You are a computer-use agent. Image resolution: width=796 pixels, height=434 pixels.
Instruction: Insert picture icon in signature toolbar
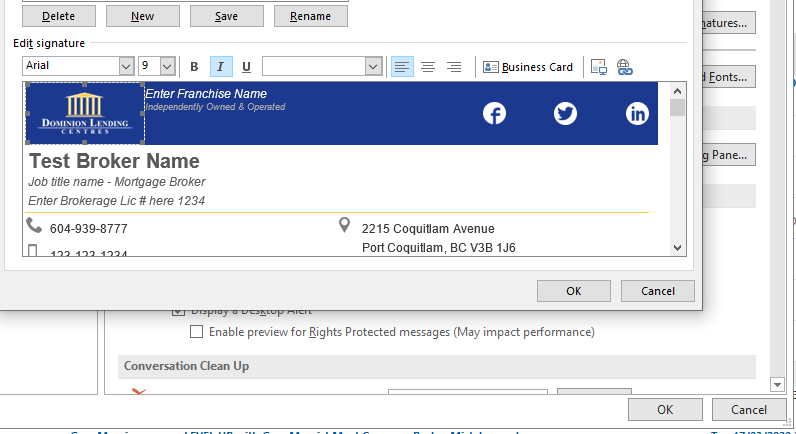(x=599, y=67)
